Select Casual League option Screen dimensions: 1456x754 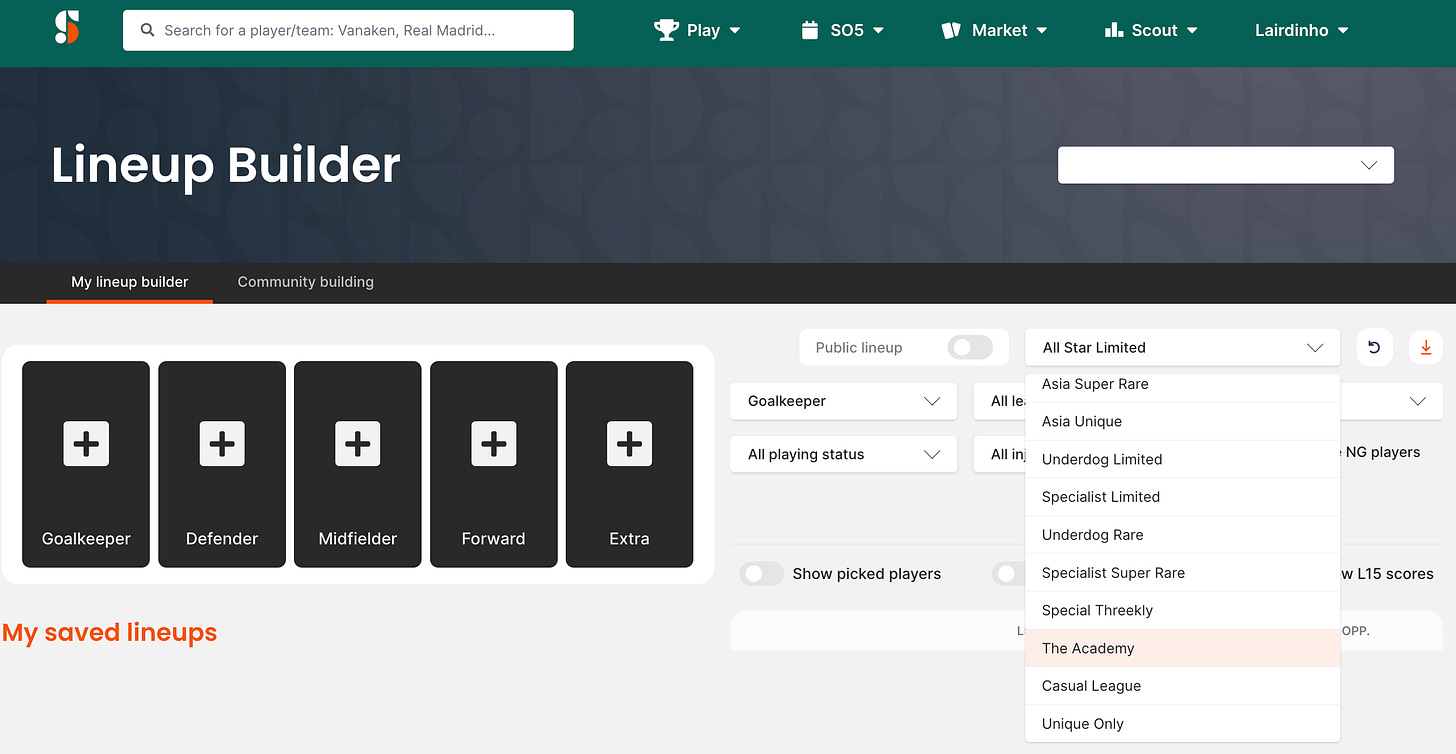[x=1182, y=686]
